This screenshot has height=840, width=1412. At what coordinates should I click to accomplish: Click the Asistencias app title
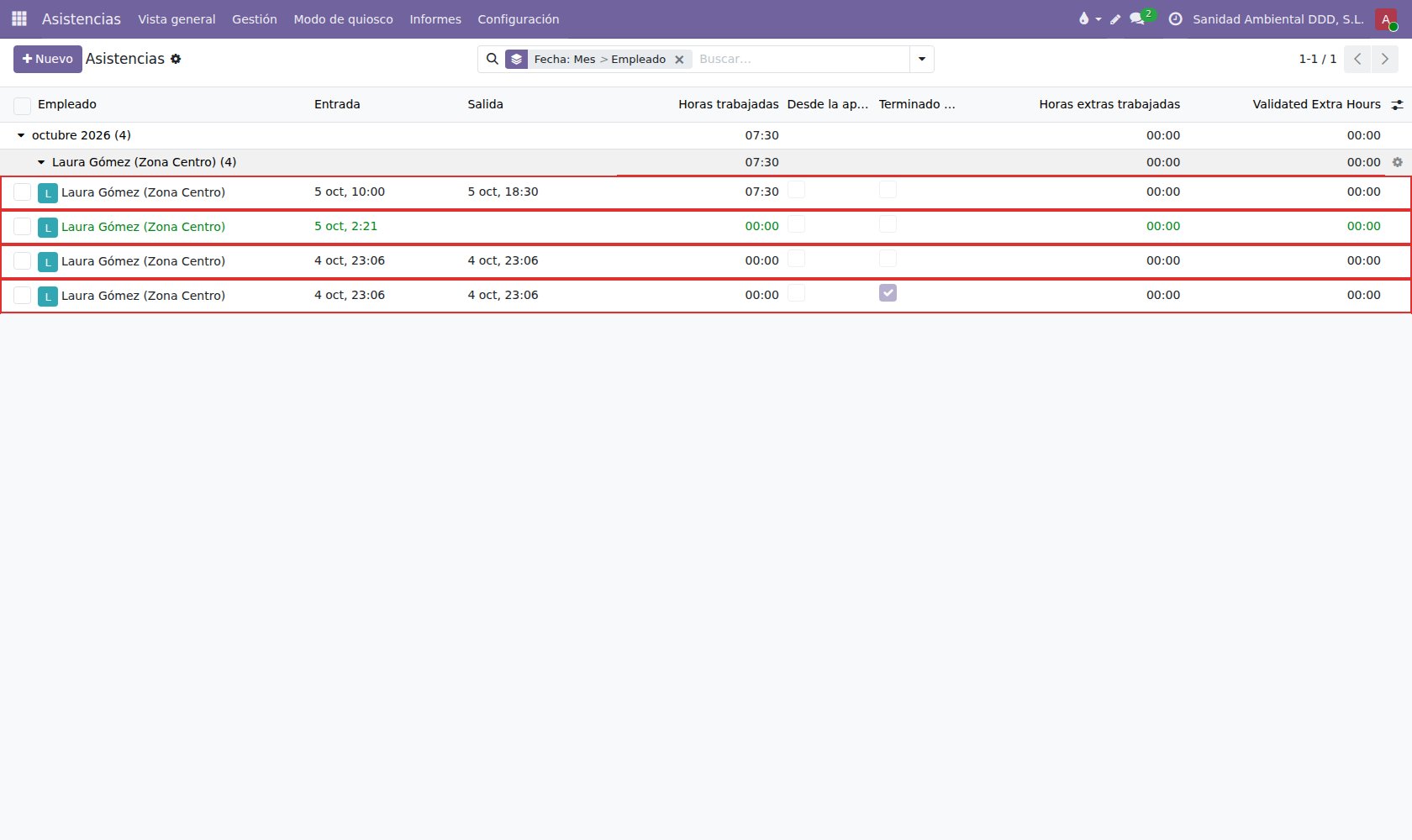coord(82,18)
